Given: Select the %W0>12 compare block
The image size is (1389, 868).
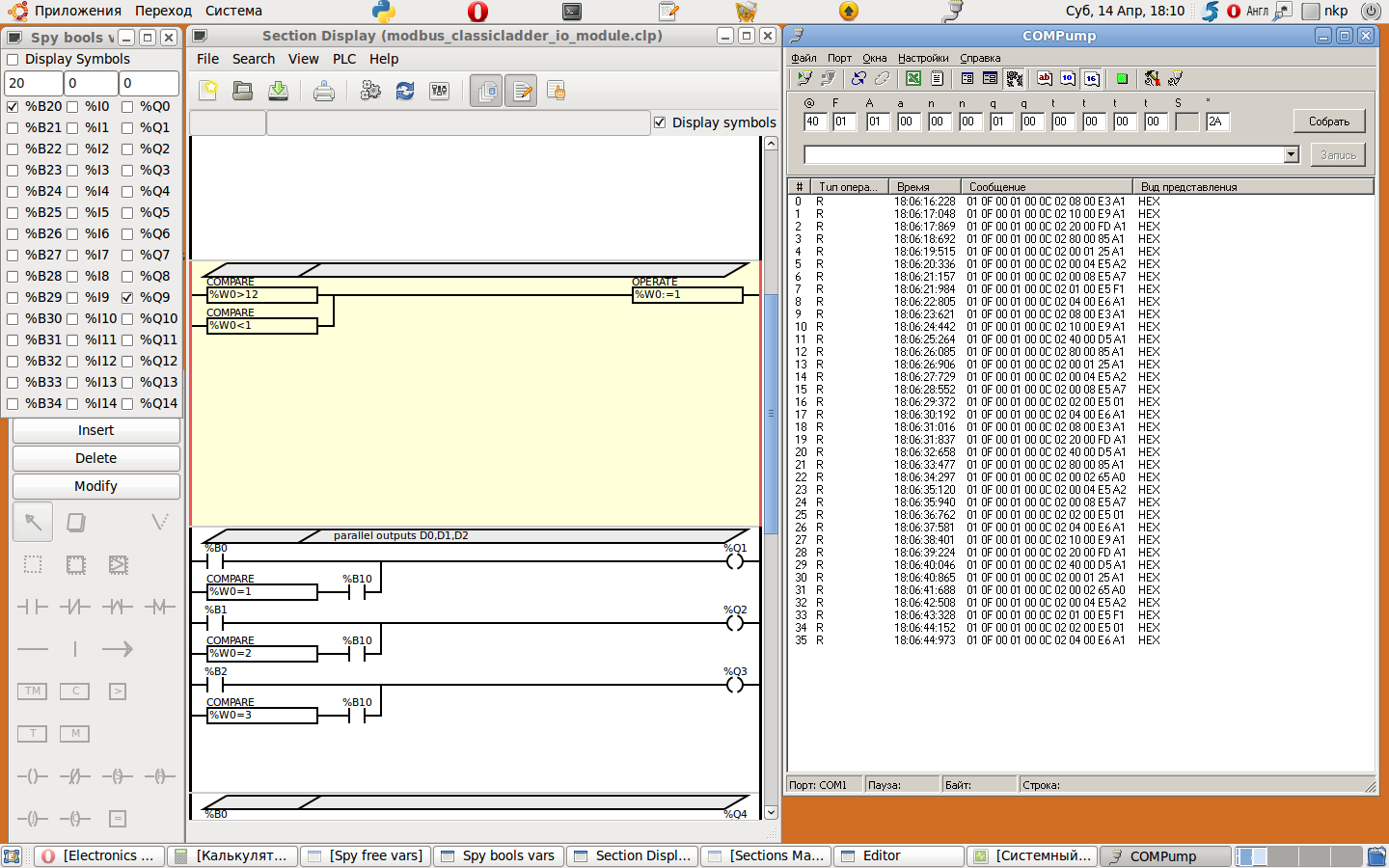Looking at the screenshot, I should (x=262, y=294).
